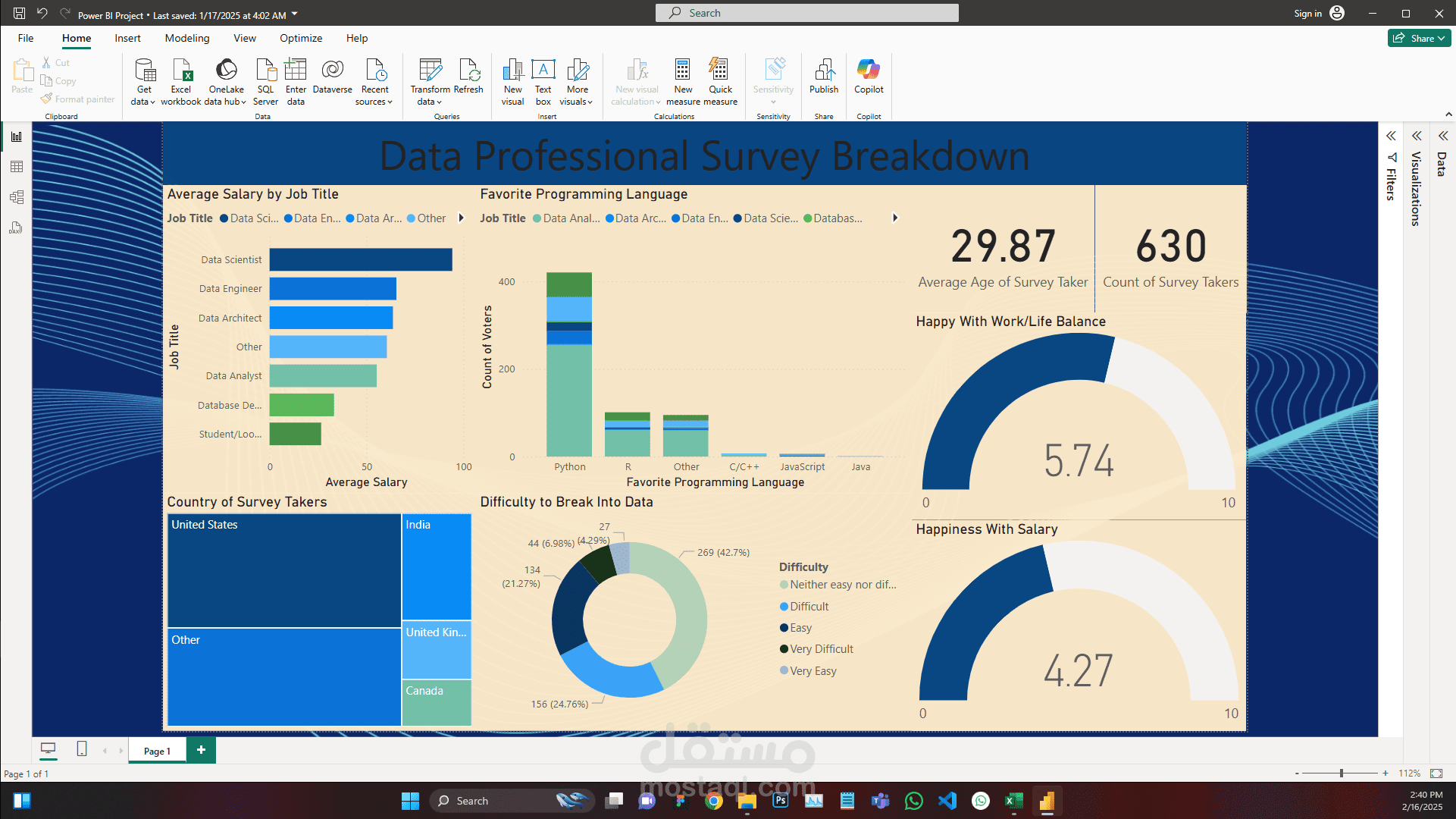Open Chrome from the taskbar
This screenshot has width=1456, height=819.
[x=713, y=801]
